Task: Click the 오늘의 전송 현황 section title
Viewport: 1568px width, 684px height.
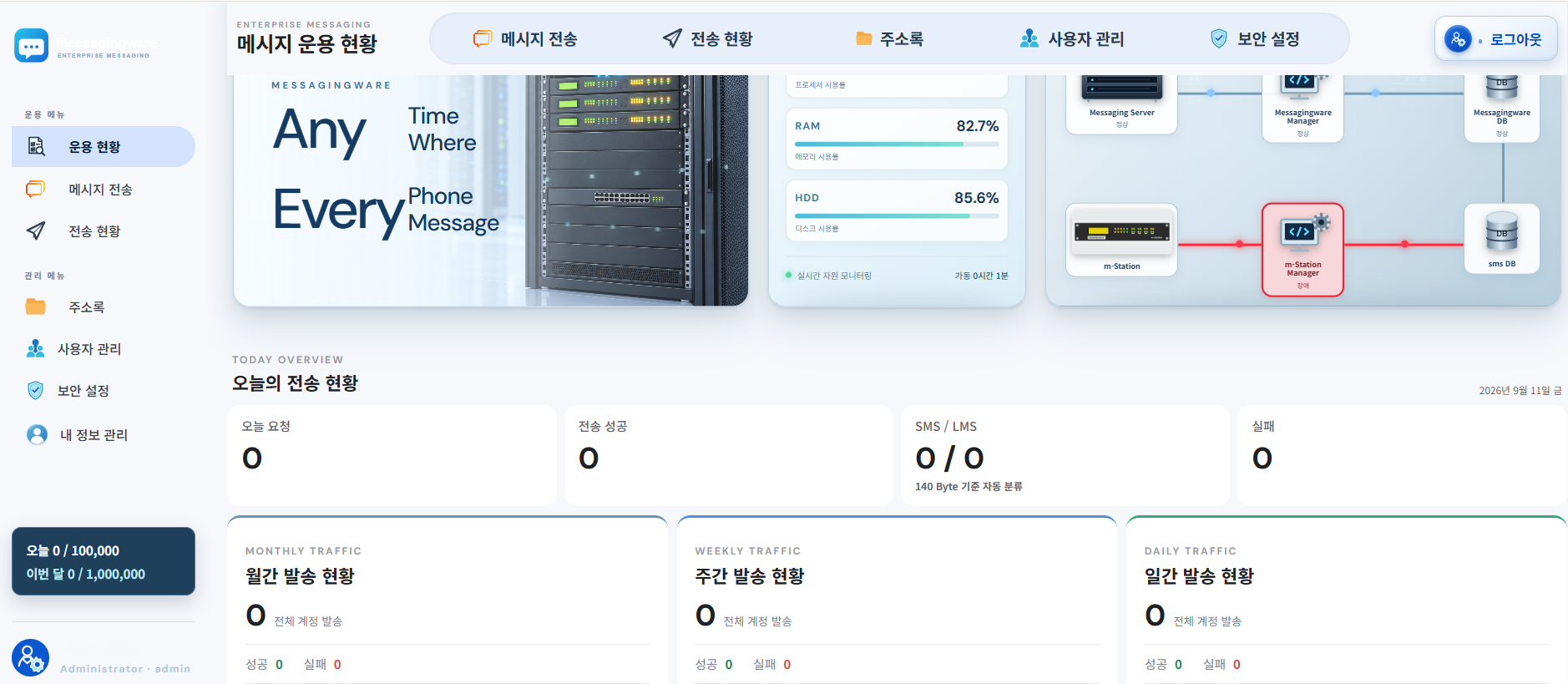Action: click(x=295, y=383)
